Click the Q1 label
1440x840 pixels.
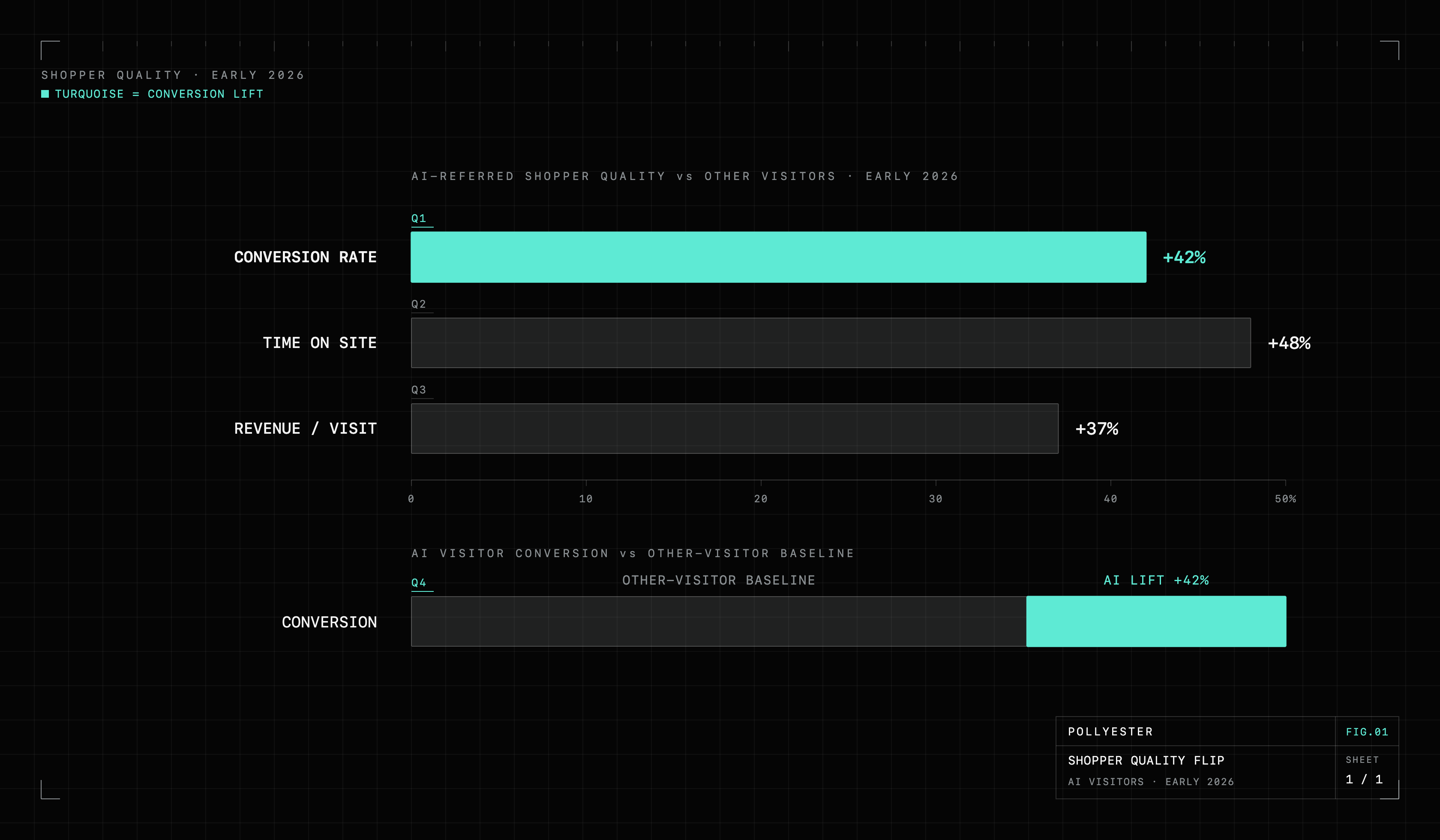point(419,218)
